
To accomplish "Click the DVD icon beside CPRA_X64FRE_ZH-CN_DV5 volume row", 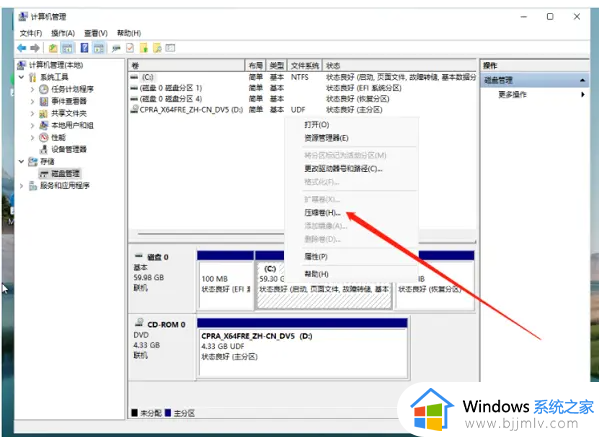I will (134, 110).
